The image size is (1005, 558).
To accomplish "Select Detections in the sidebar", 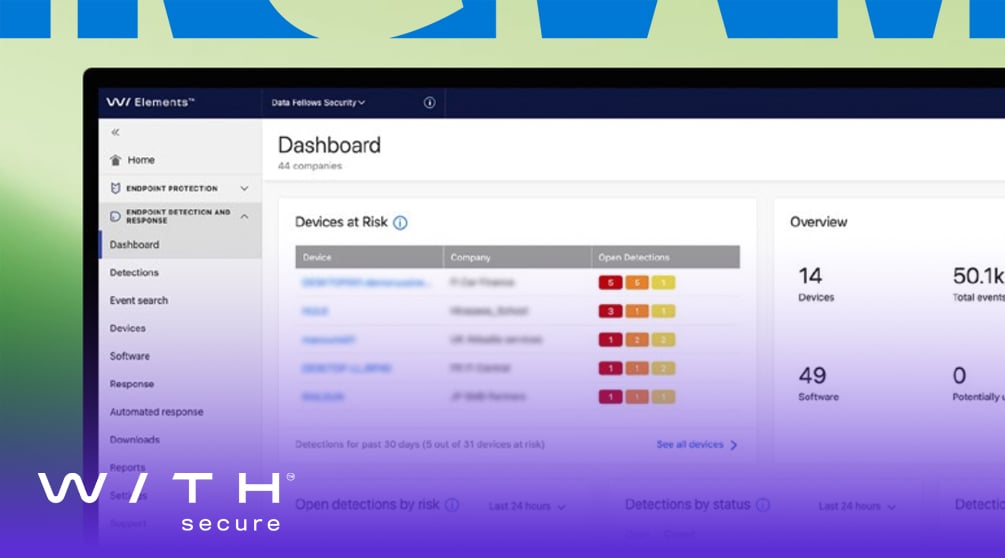I will pyautogui.click(x=134, y=272).
